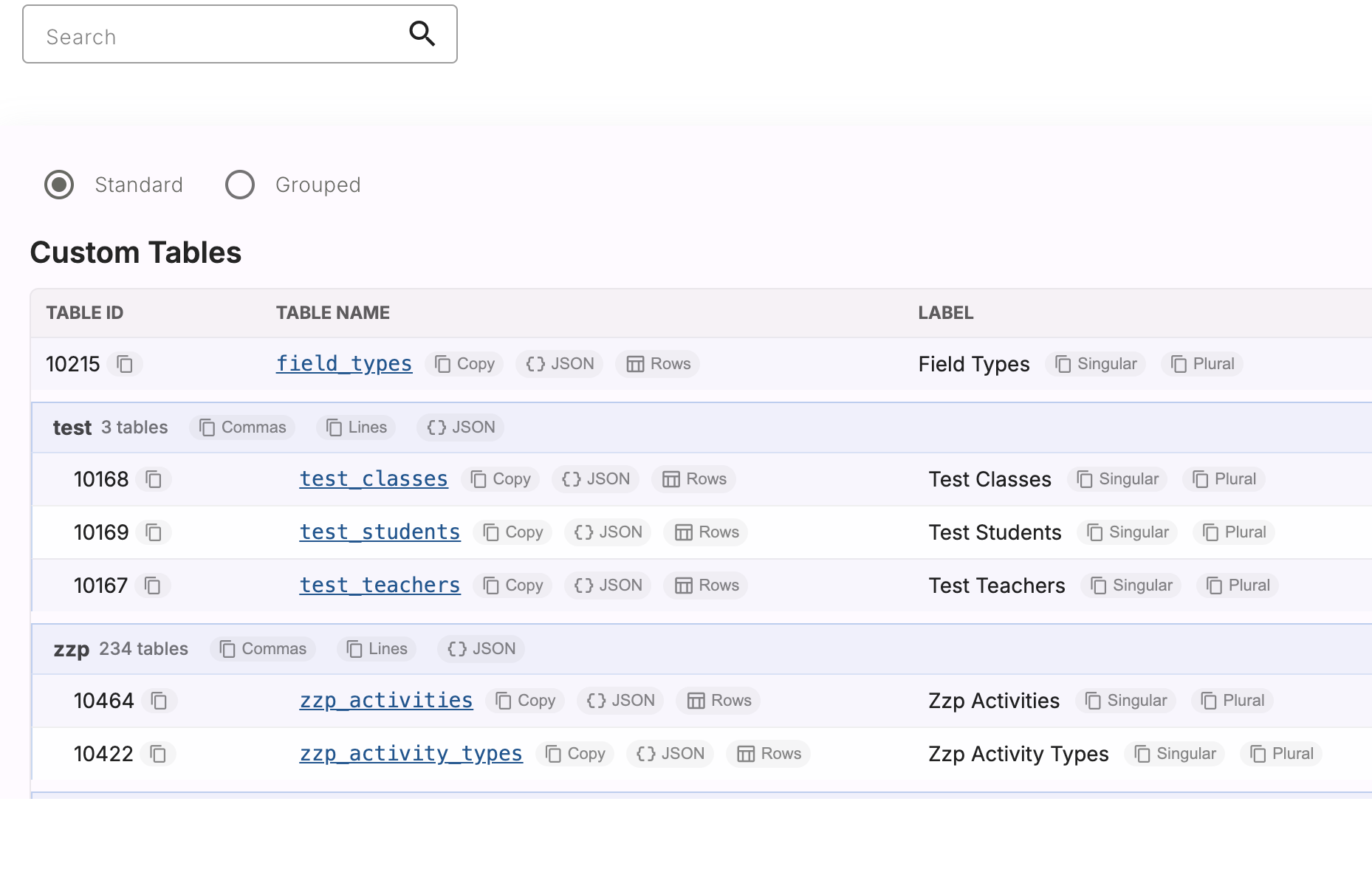View JSON for zzp_activities
Screen dimensions: 1372x886
pos(620,701)
